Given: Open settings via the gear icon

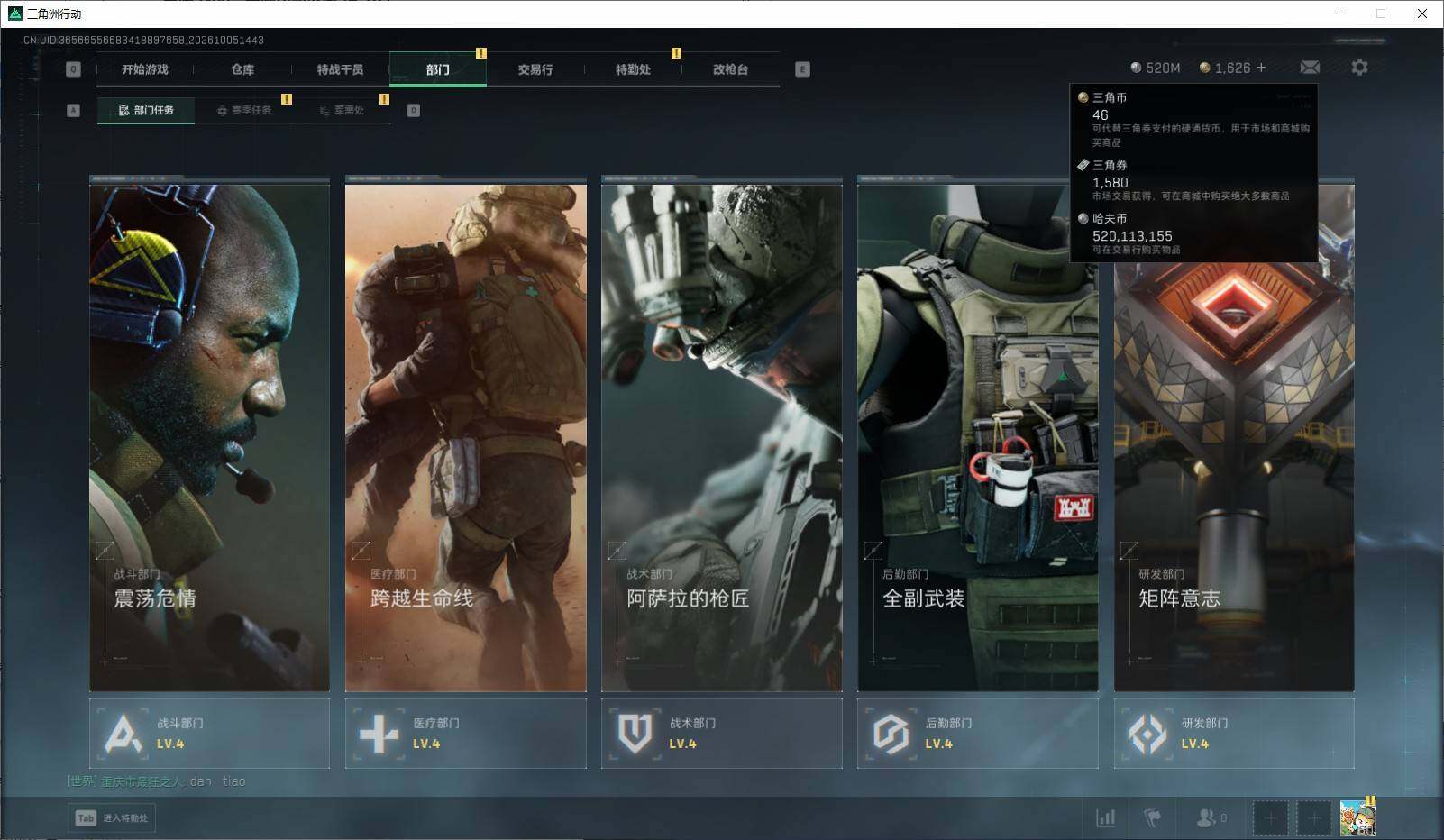Looking at the screenshot, I should (1359, 68).
